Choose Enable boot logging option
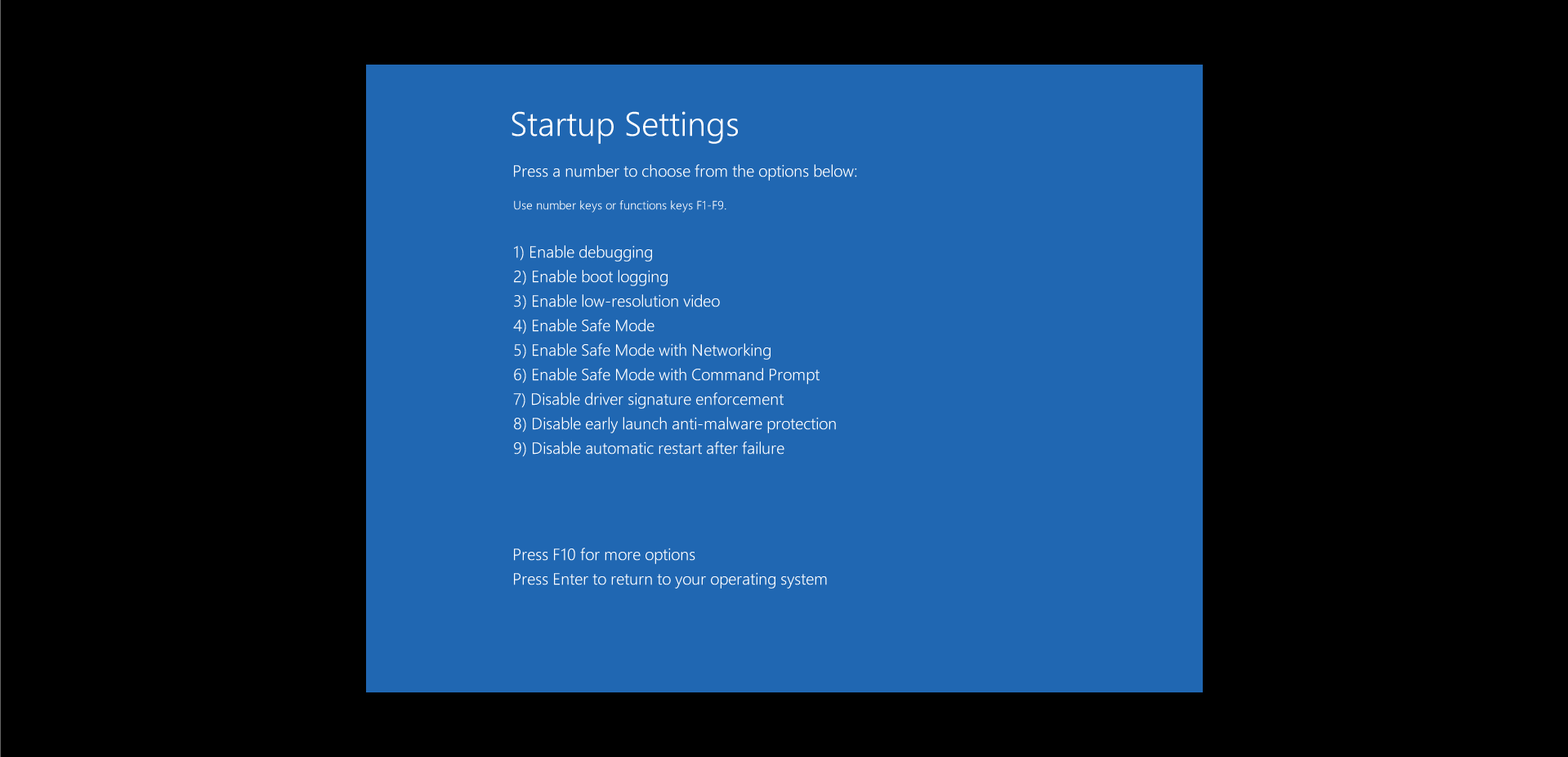Viewport: 1568px width, 757px height. tap(591, 277)
